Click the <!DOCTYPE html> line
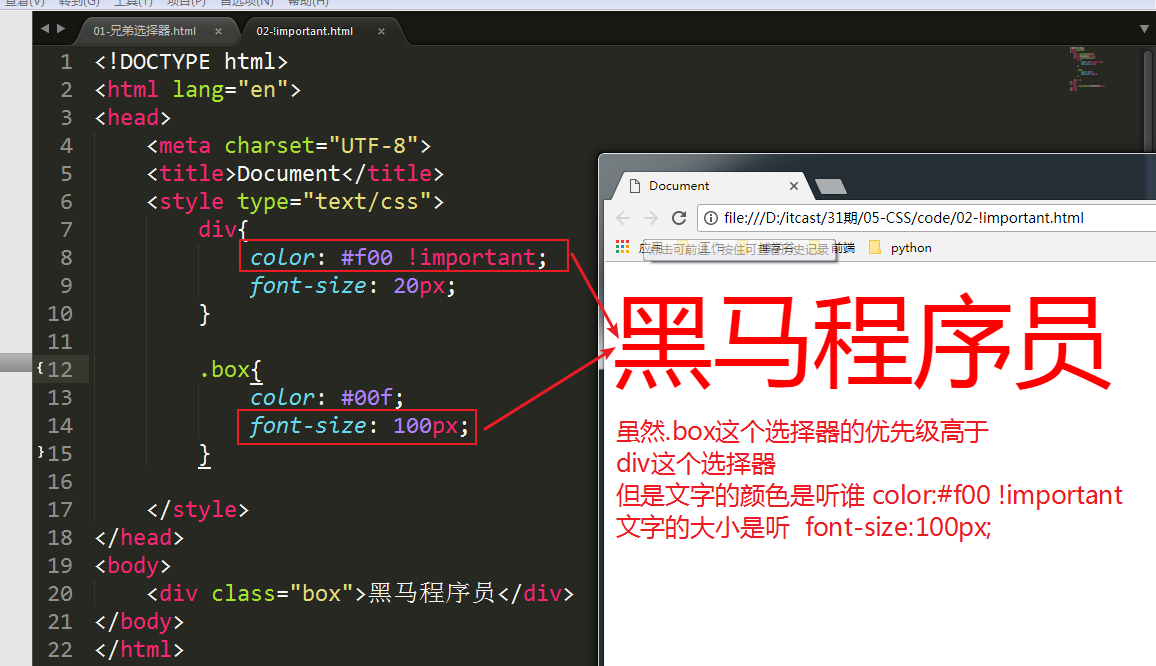Image resolution: width=1156 pixels, height=666 pixels. (x=192, y=62)
